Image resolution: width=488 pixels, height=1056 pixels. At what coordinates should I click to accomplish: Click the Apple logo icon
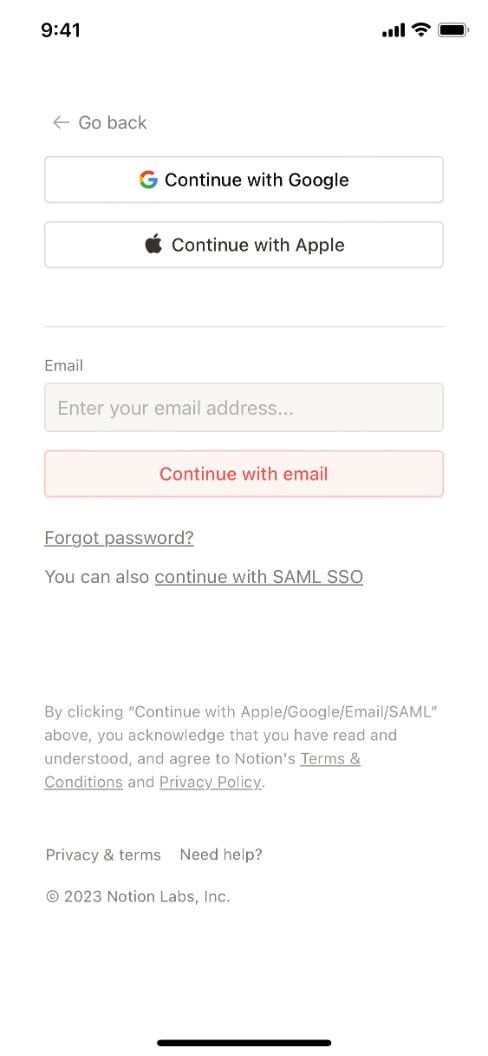(x=153, y=244)
